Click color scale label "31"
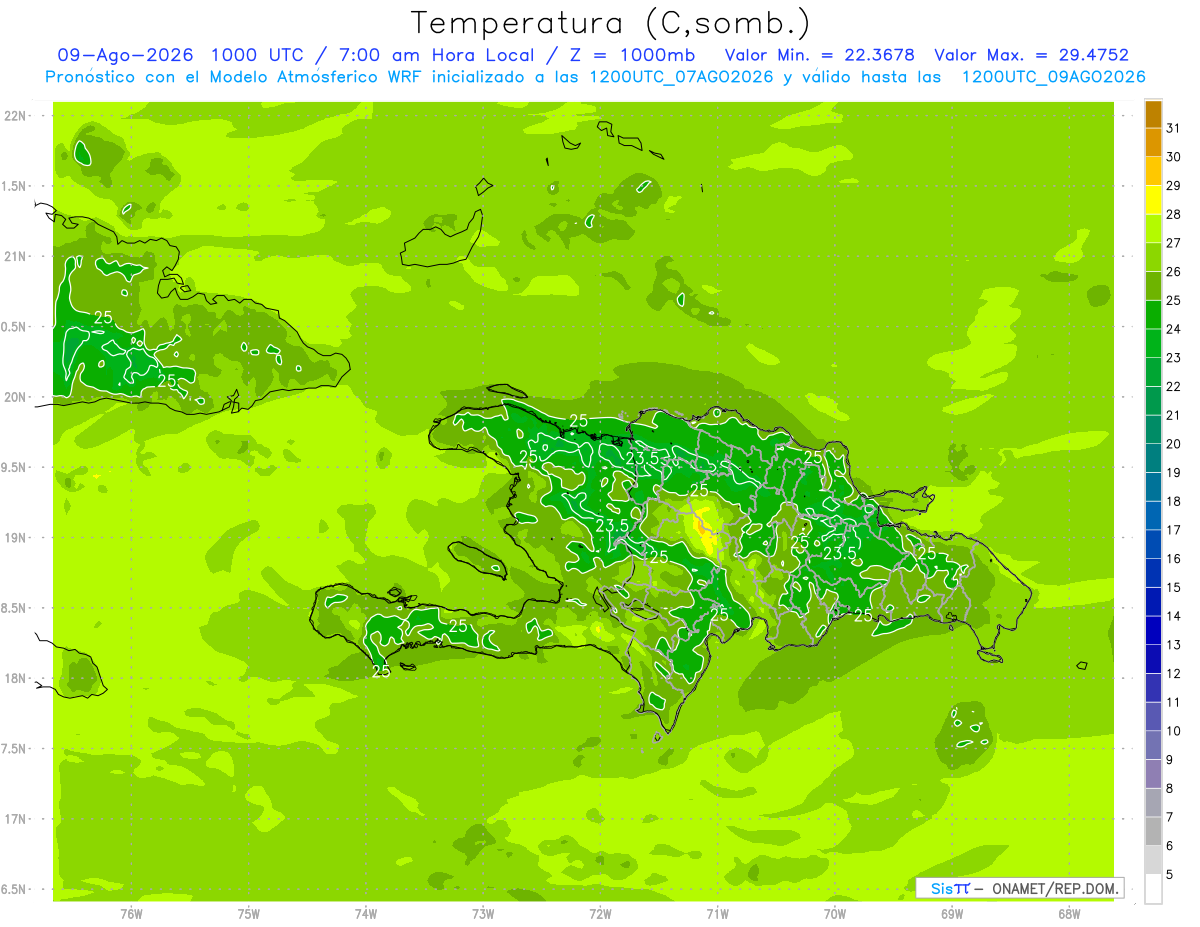The image size is (1200, 927). pyautogui.click(x=1173, y=127)
